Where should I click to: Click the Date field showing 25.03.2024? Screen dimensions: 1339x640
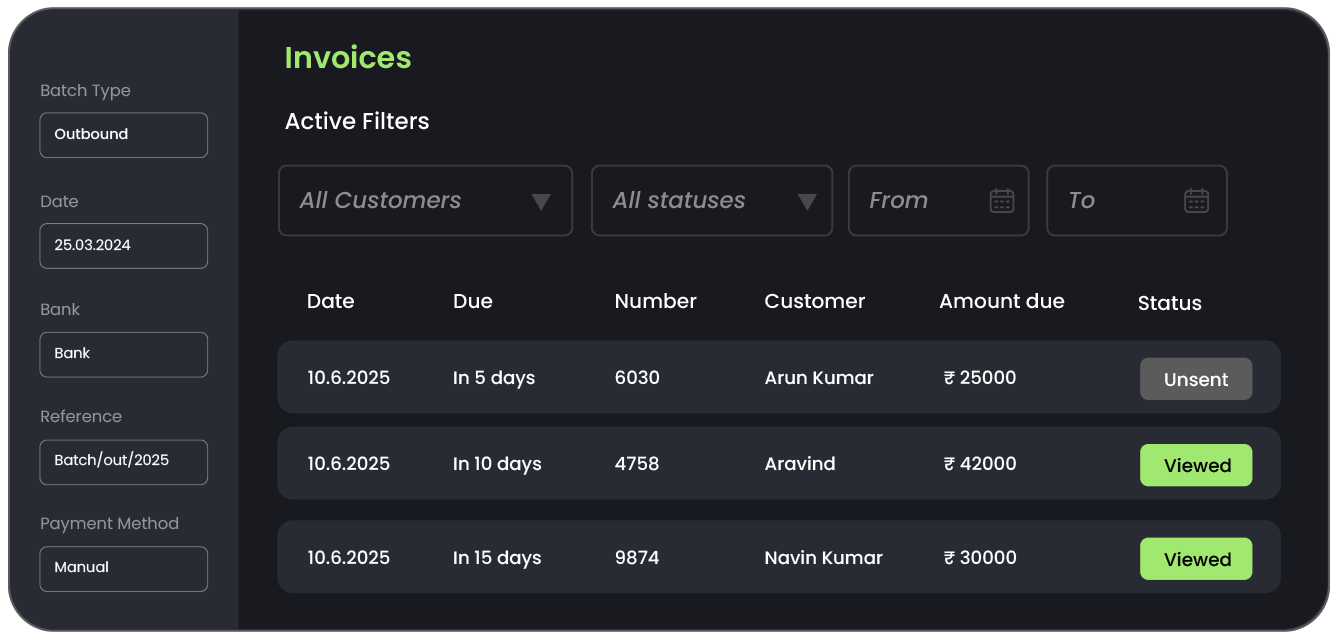coord(124,246)
